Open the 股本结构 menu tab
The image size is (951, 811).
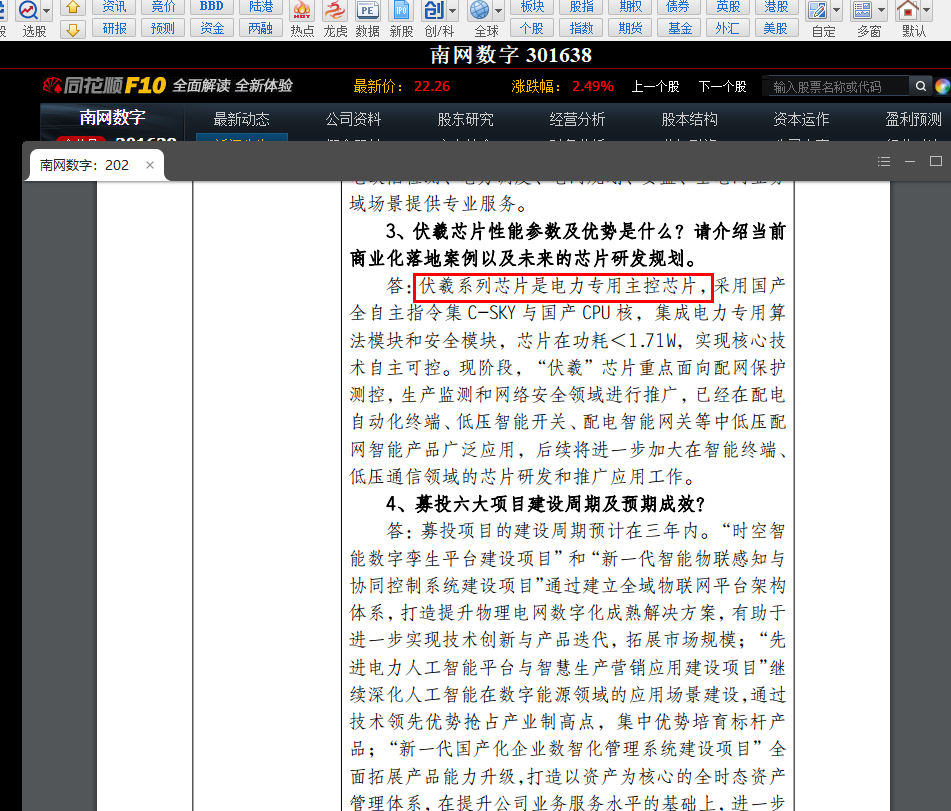tap(690, 119)
